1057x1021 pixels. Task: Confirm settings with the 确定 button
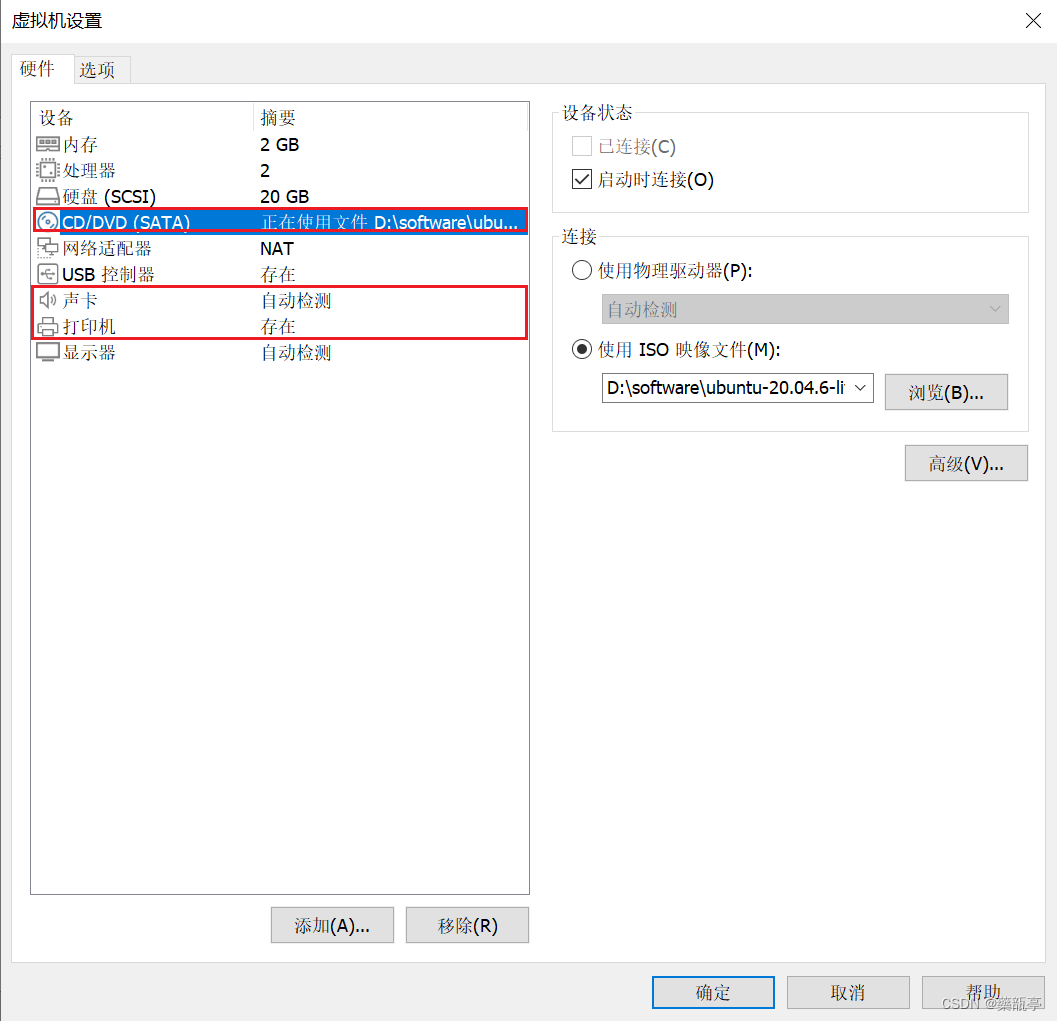click(713, 992)
